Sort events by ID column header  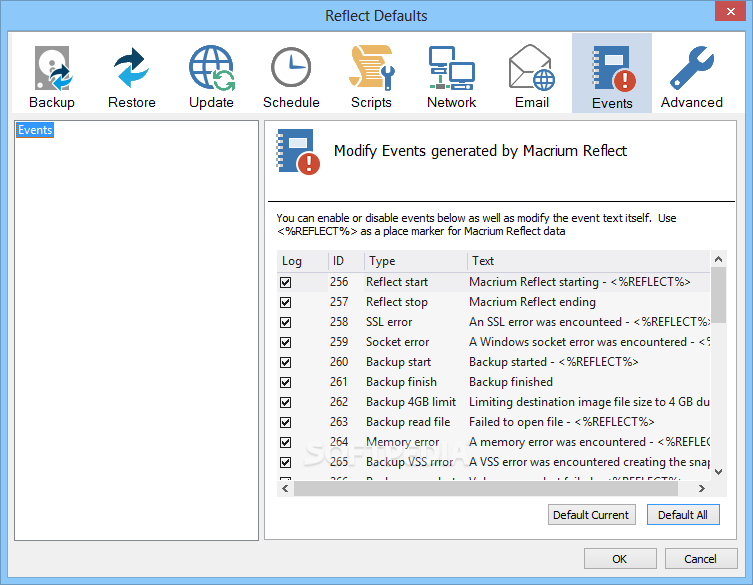pyautogui.click(x=346, y=261)
